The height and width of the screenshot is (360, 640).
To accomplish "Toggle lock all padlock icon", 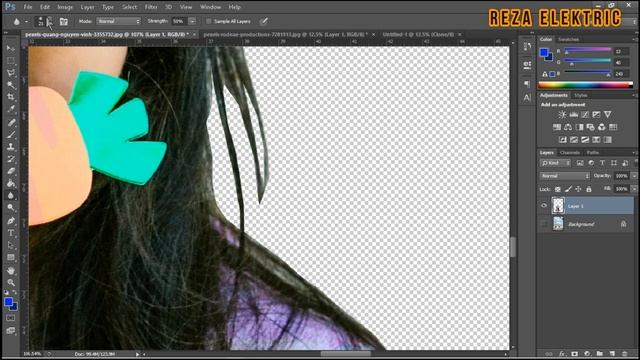I will pyautogui.click(x=589, y=189).
